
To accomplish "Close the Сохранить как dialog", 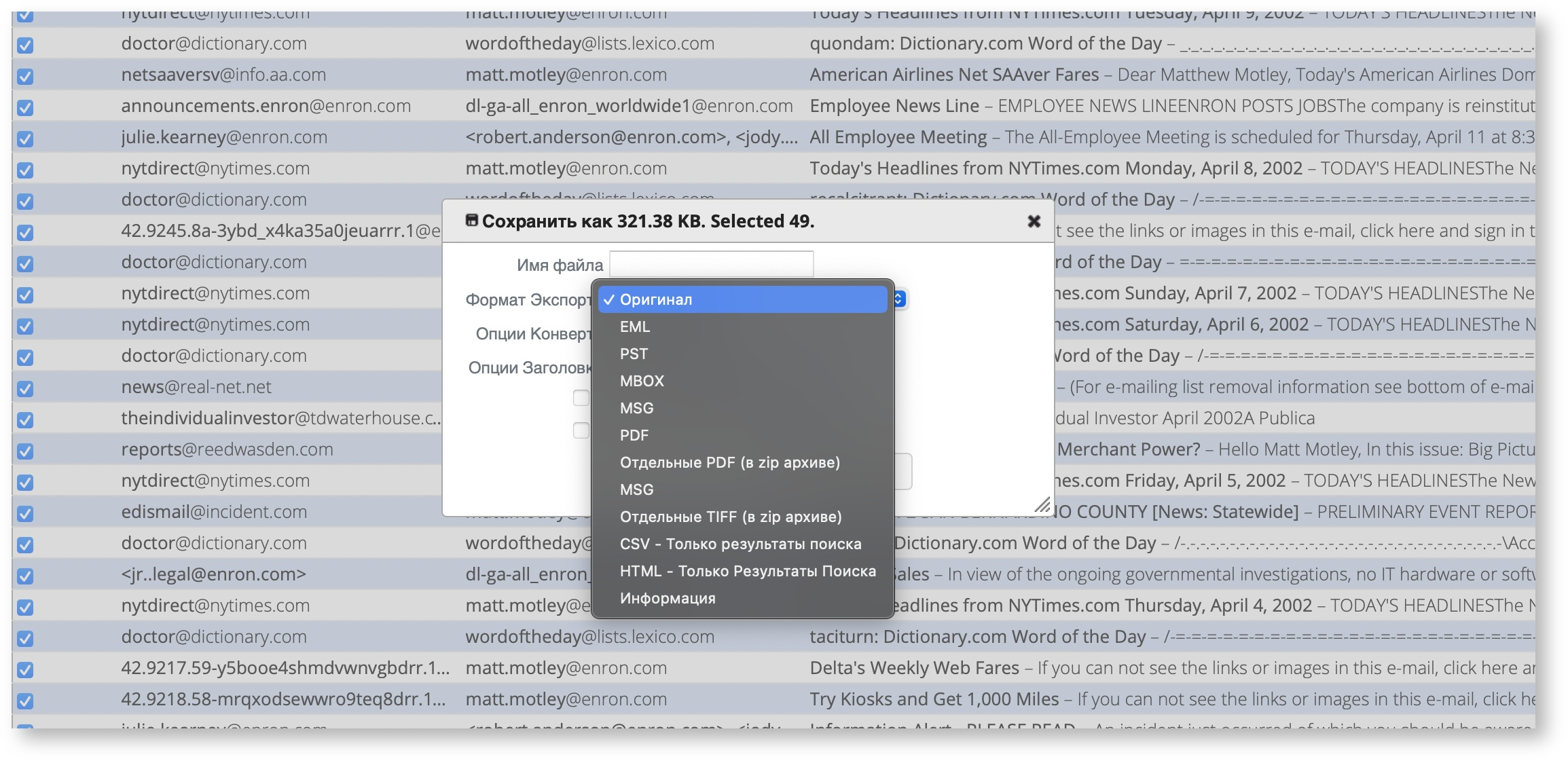I will point(1034,221).
